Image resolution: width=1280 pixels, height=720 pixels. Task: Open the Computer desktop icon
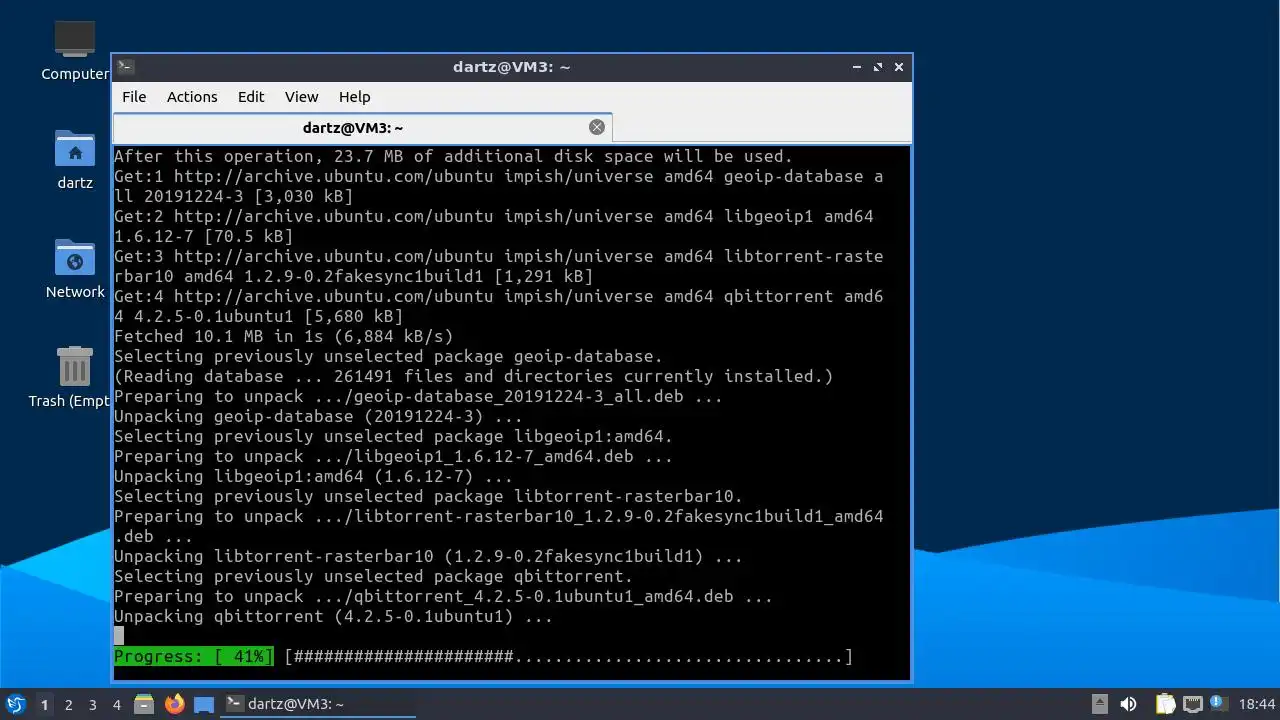[x=75, y=50]
